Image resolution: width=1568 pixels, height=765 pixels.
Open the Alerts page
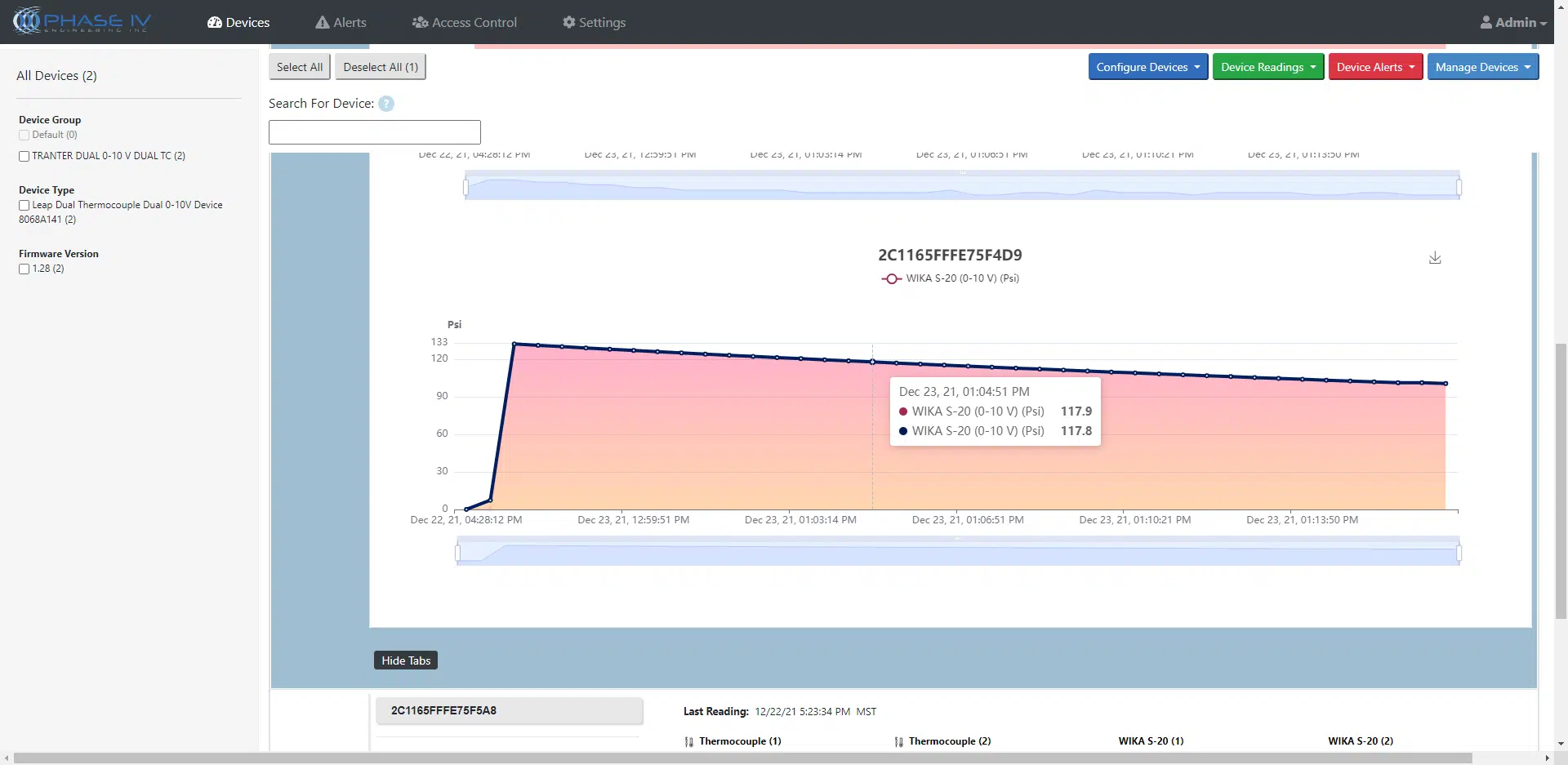click(341, 22)
